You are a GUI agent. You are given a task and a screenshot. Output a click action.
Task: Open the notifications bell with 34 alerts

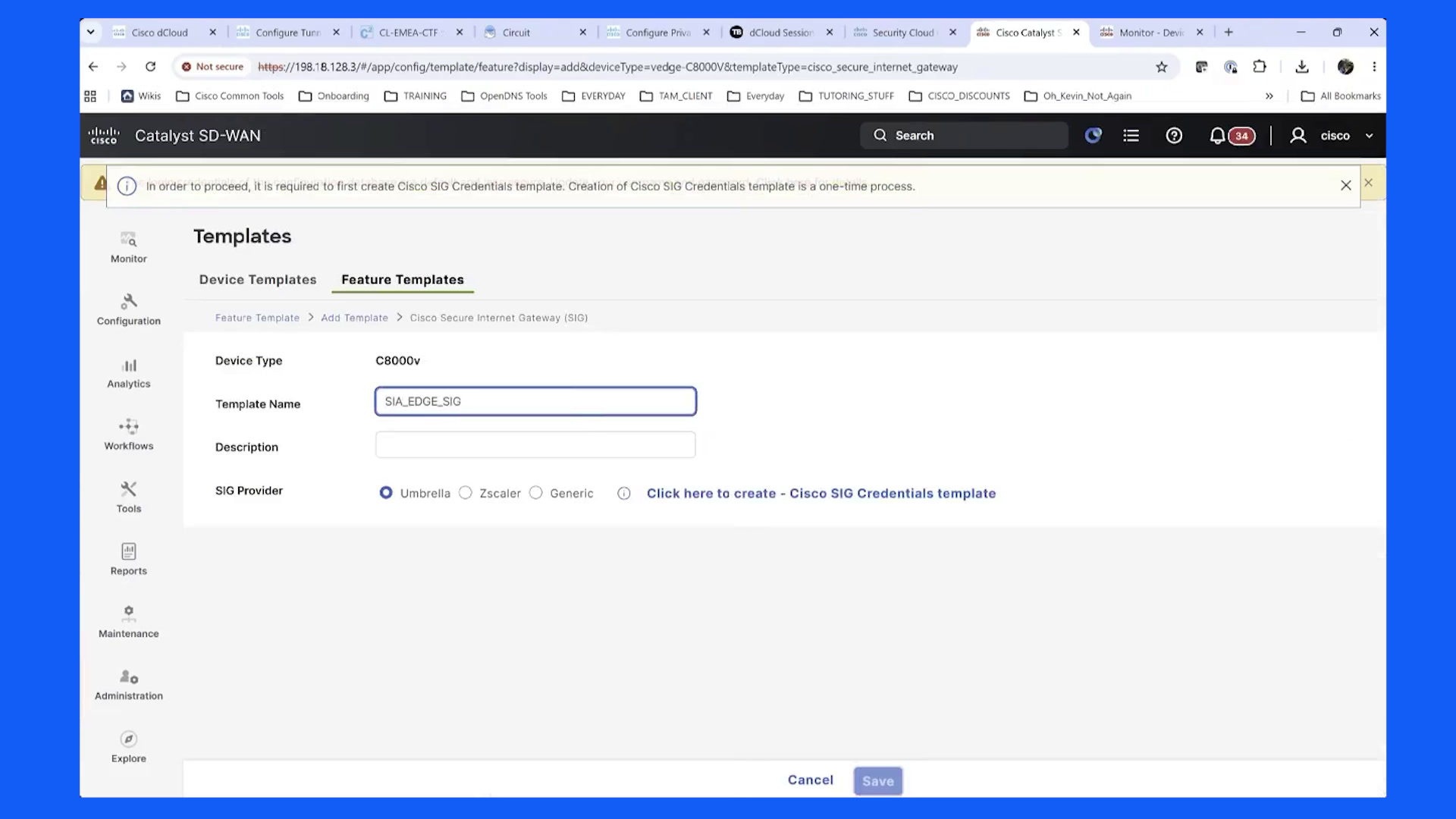(x=1231, y=136)
